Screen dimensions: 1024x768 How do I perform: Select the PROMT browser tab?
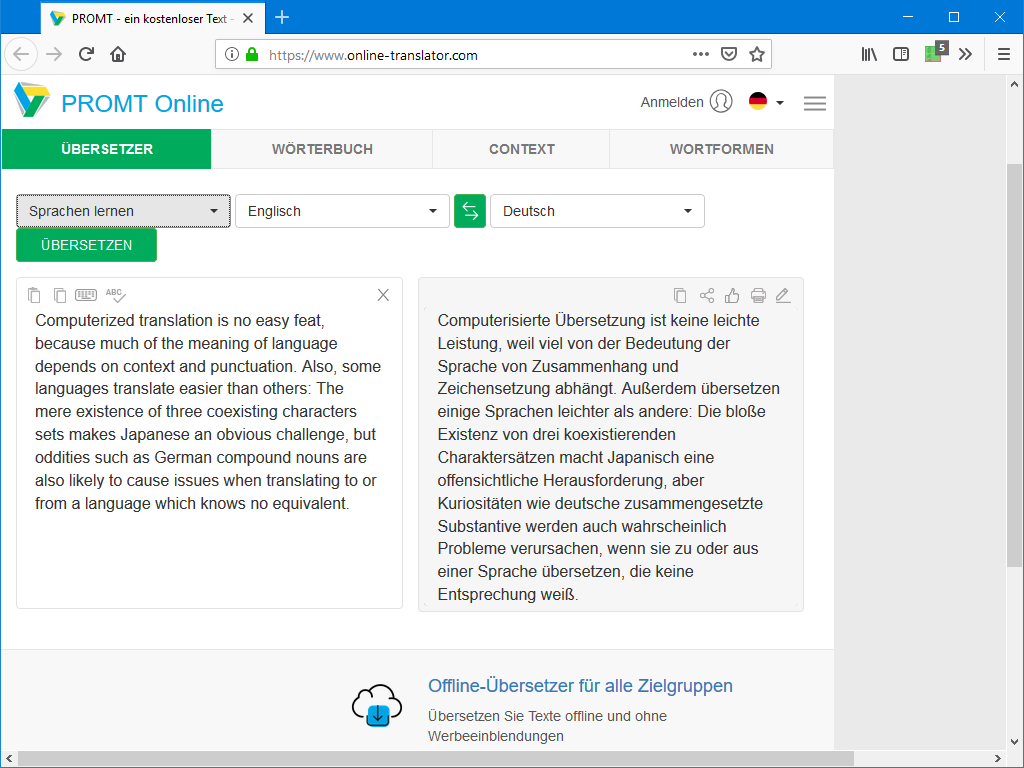click(153, 18)
